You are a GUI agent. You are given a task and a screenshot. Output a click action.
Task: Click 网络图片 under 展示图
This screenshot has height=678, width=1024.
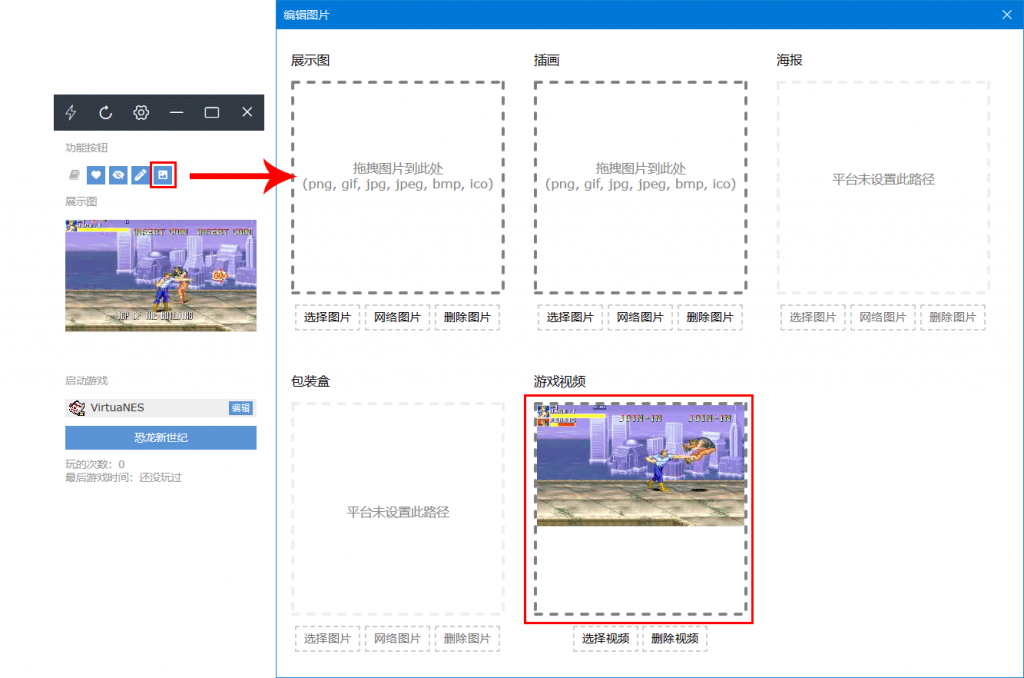click(x=397, y=318)
